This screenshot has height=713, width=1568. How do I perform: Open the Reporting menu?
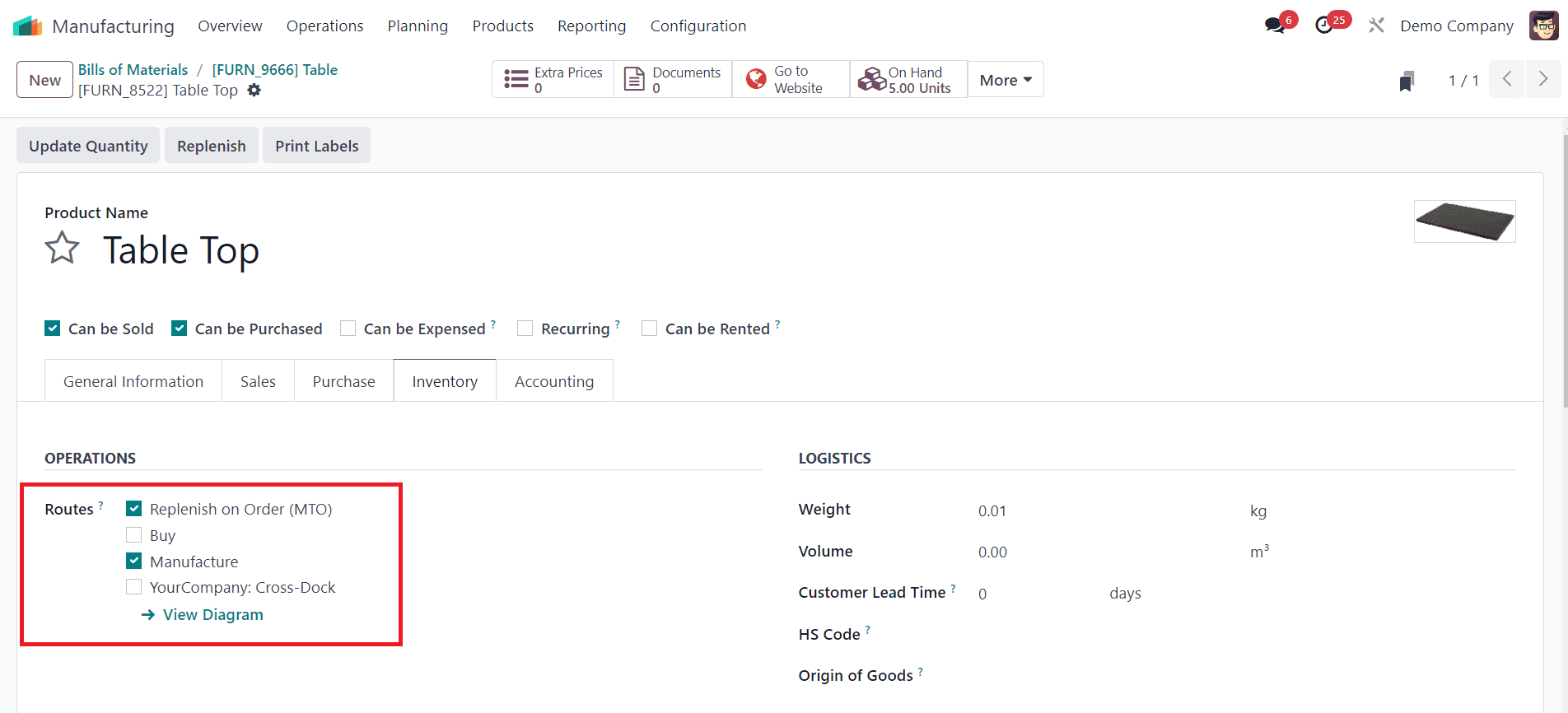click(592, 26)
